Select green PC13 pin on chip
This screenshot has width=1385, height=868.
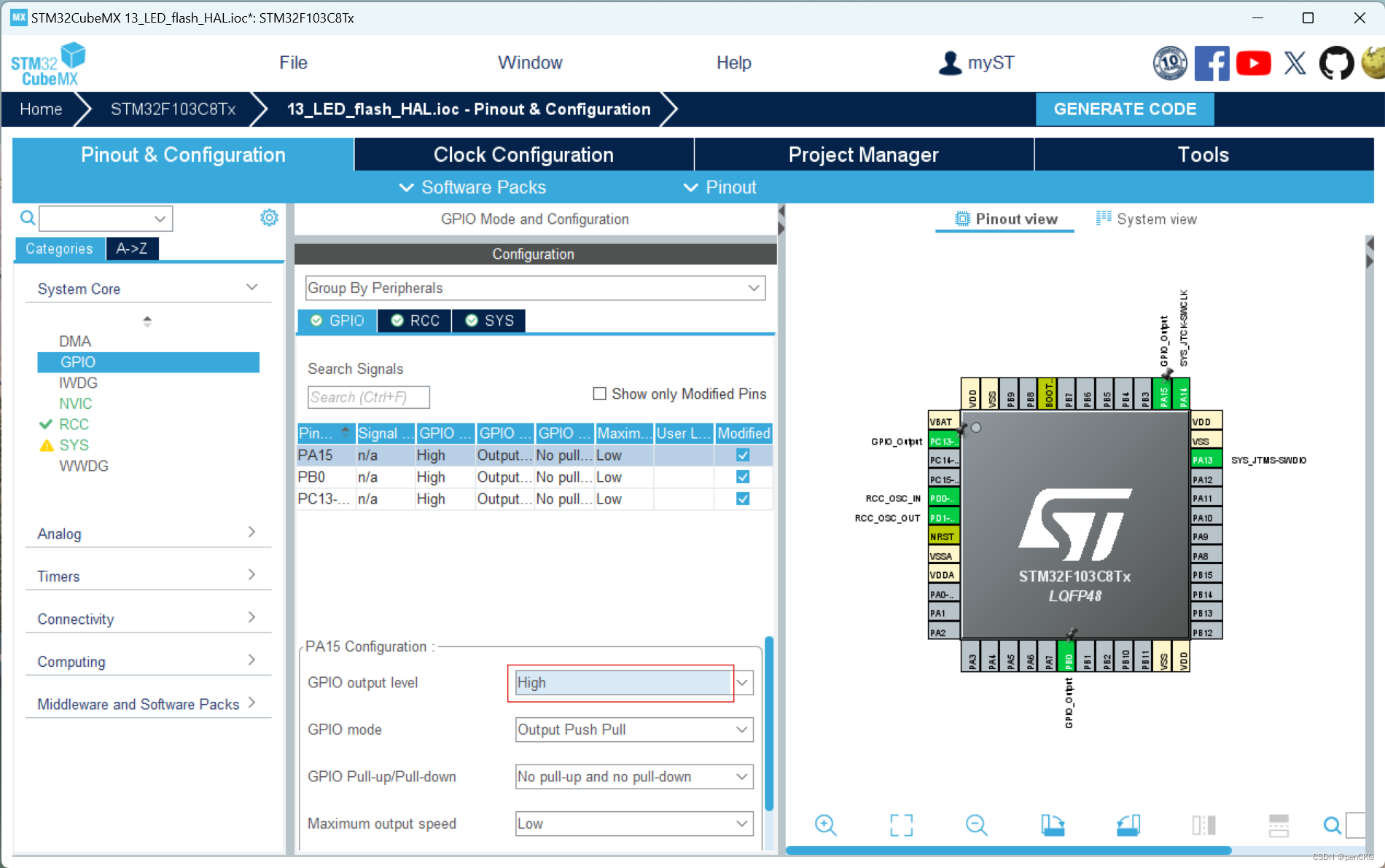tap(944, 442)
